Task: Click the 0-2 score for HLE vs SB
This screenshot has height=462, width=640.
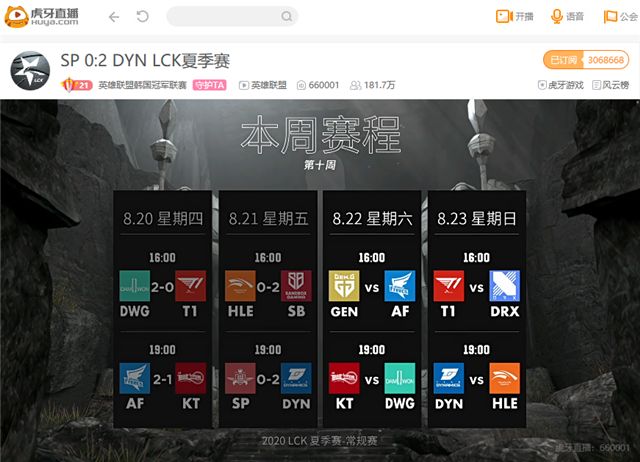Action: 268,287
